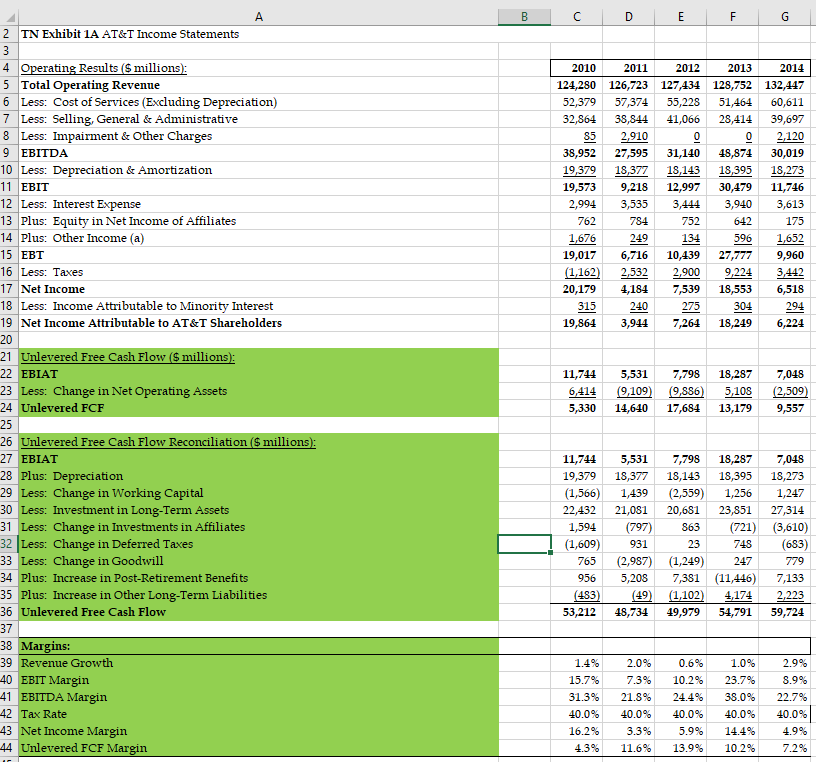The height and width of the screenshot is (762, 816).
Task: Select column F header
Action: (733, 17)
